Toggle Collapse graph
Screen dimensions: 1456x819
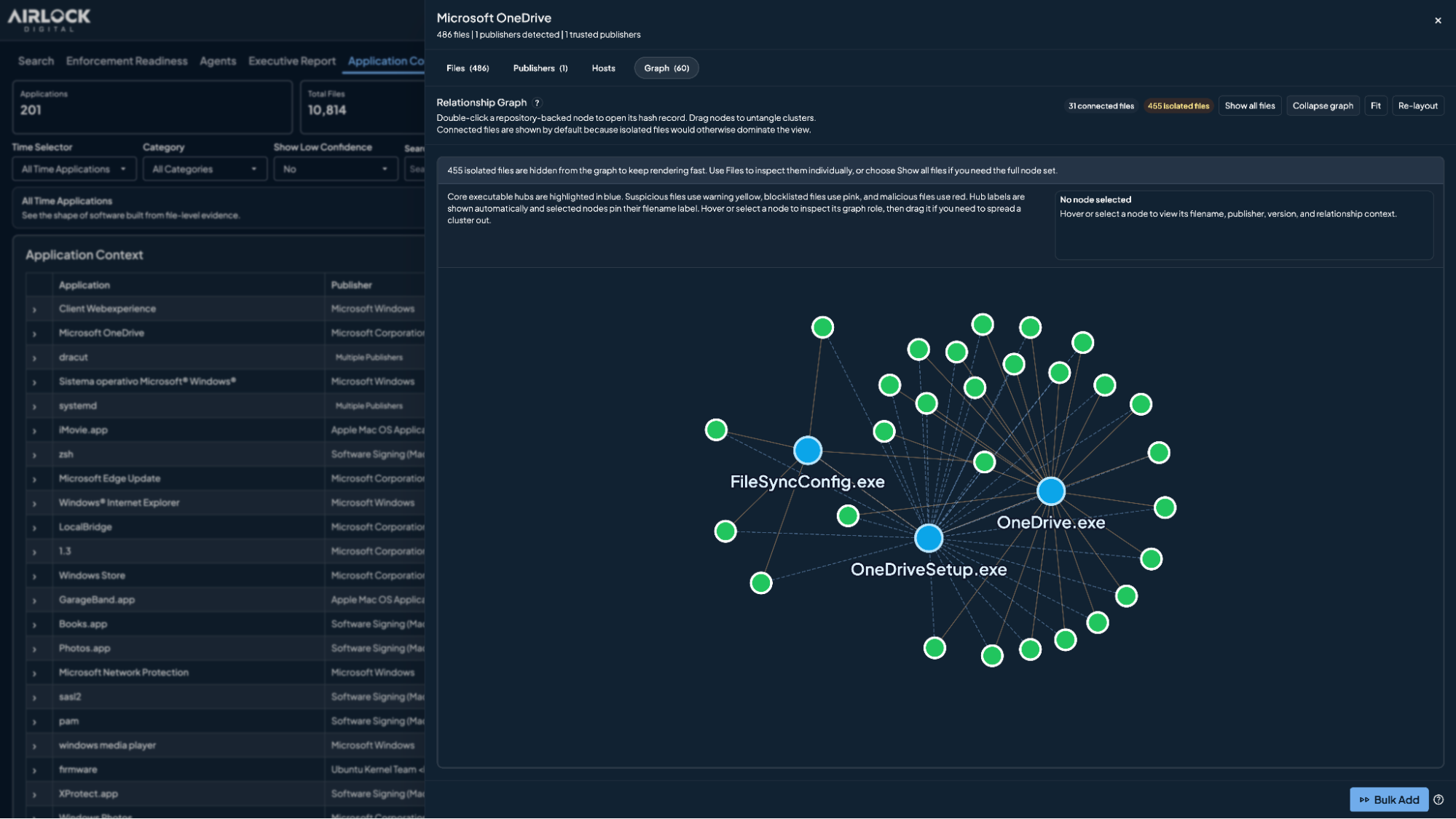(x=1323, y=106)
